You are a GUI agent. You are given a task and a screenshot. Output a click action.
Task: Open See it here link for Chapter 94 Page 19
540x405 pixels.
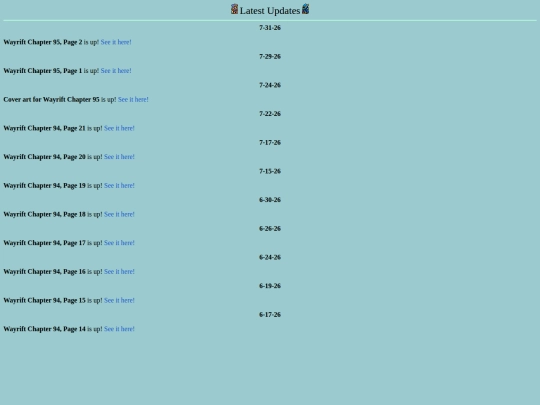tap(119, 186)
